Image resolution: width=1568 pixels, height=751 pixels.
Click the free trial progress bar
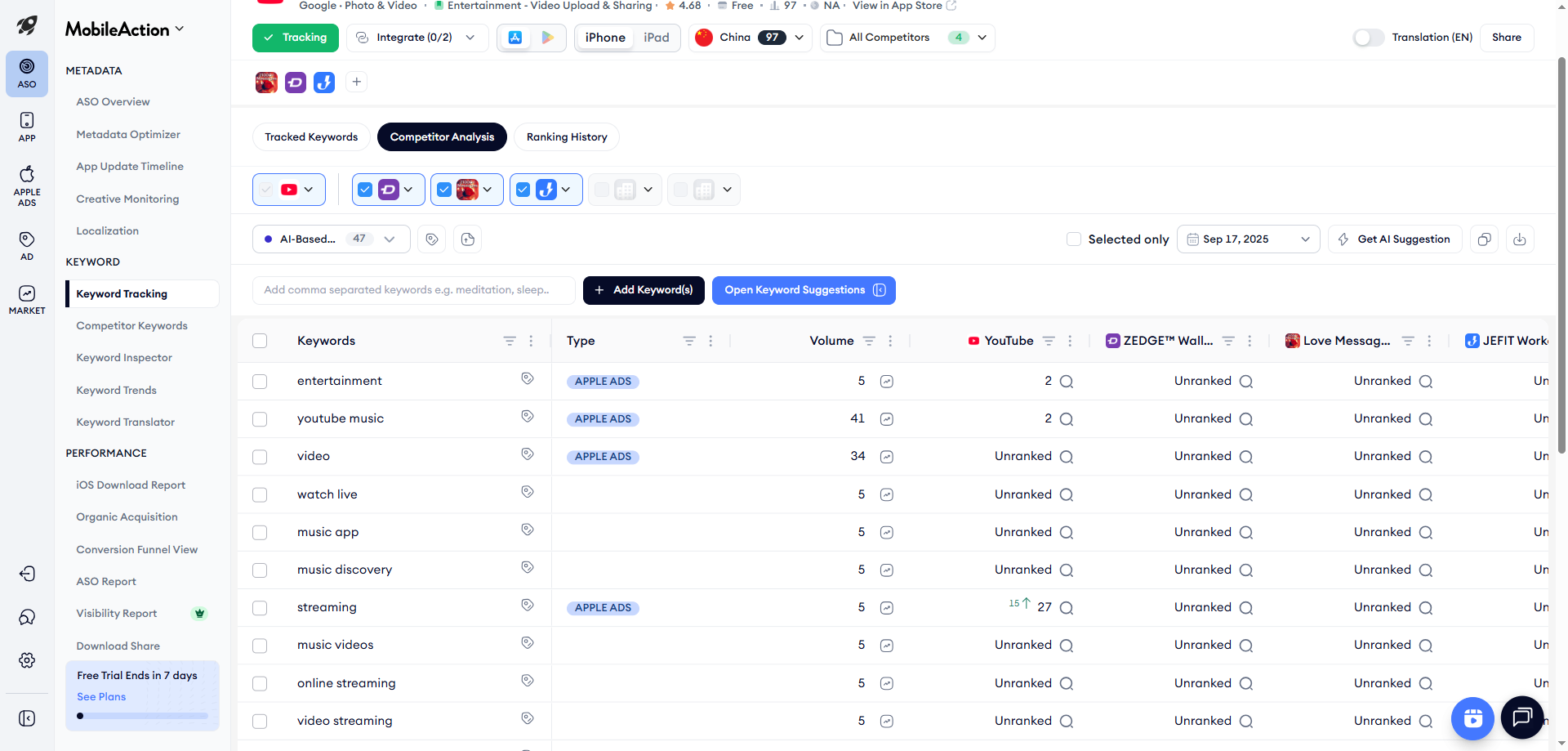point(143,716)
